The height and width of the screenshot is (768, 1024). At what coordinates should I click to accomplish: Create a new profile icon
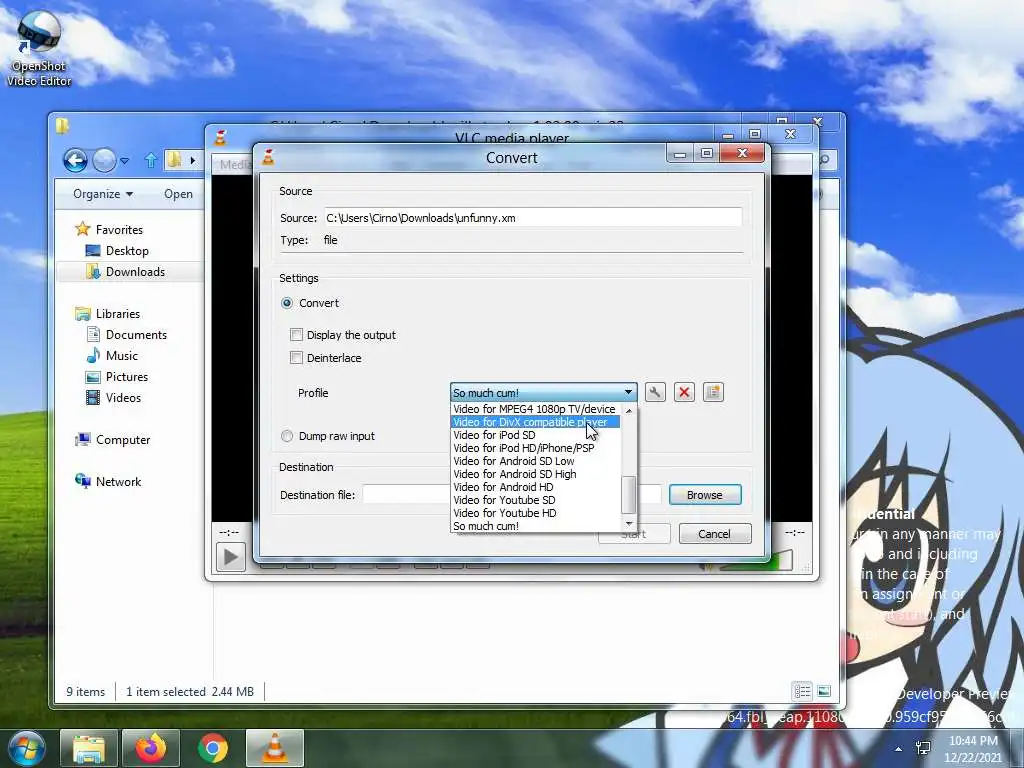(713, 392)
